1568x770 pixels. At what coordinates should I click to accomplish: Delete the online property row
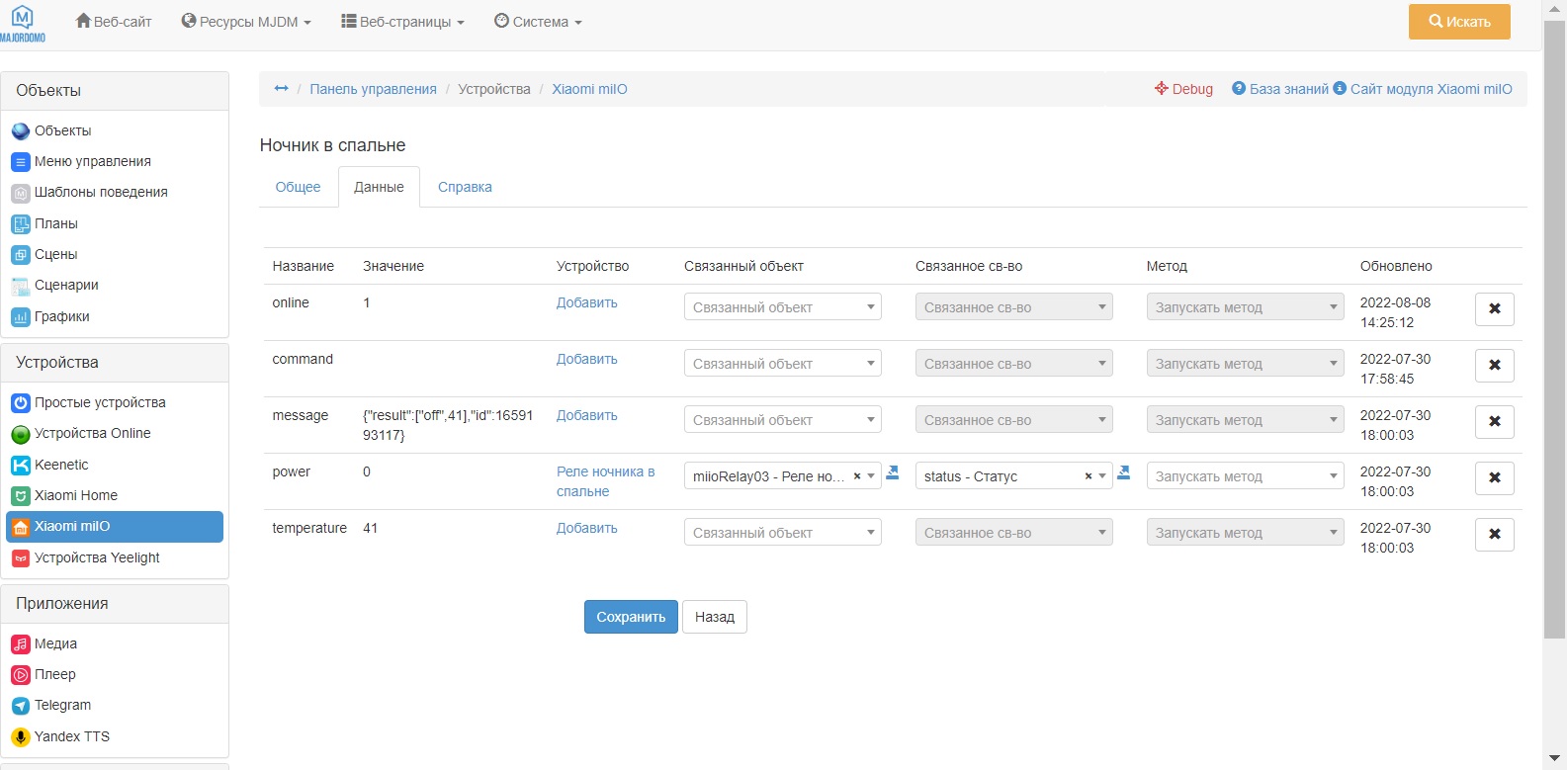point(1494,309)
